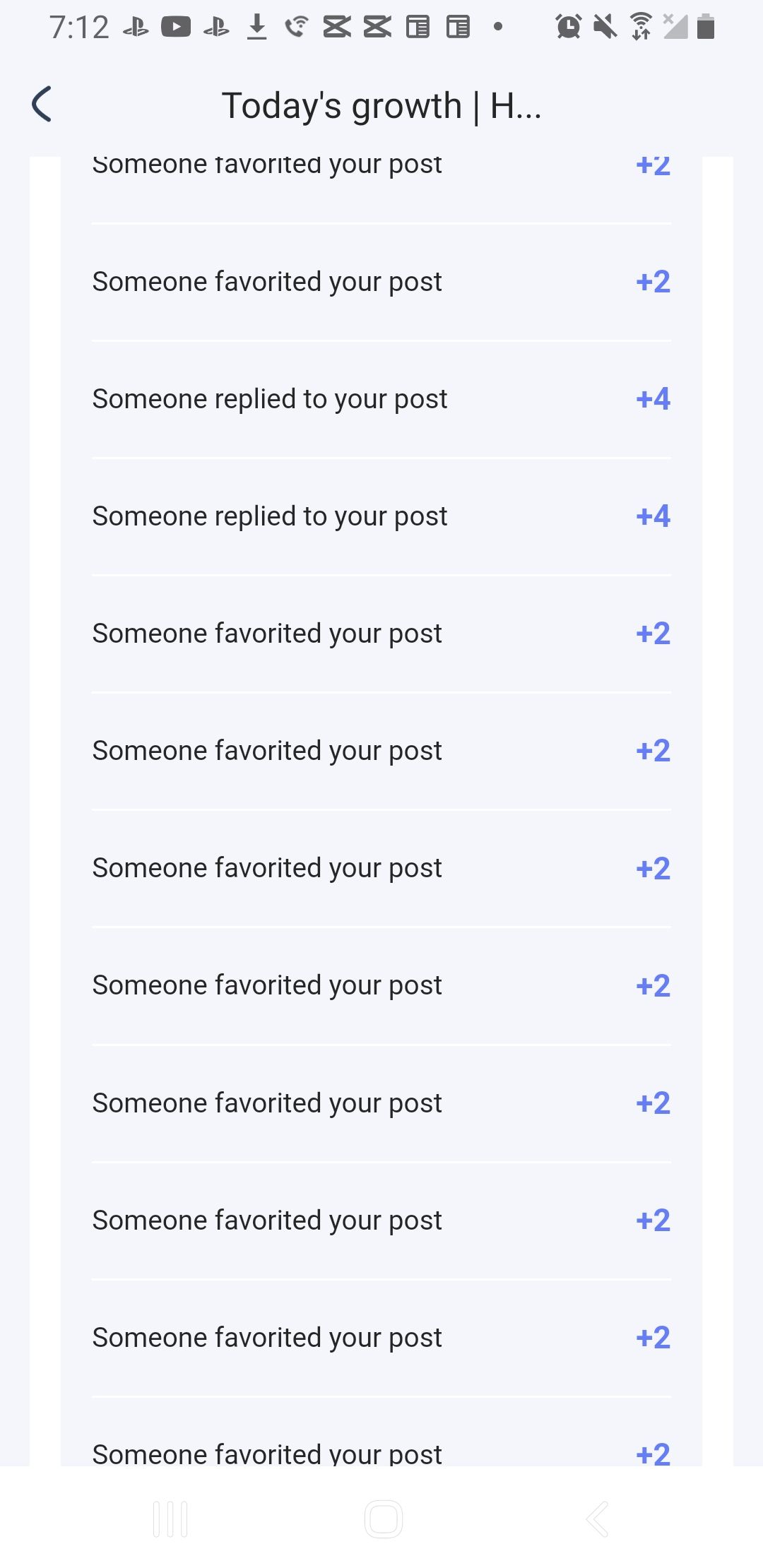Tap the back chevron in the header
Screen dimensions: 763x1568
42,105
